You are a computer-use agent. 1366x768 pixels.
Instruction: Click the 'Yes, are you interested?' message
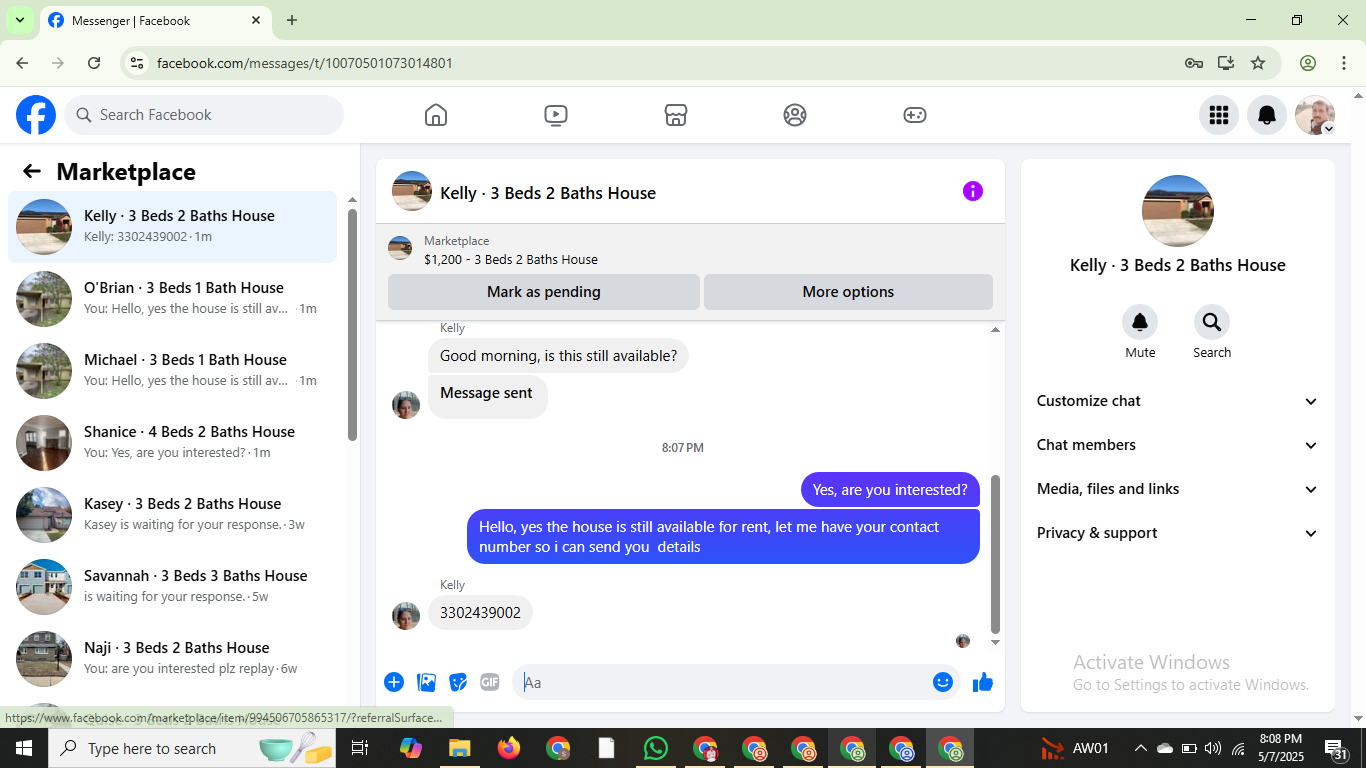[x=890, y=490]
